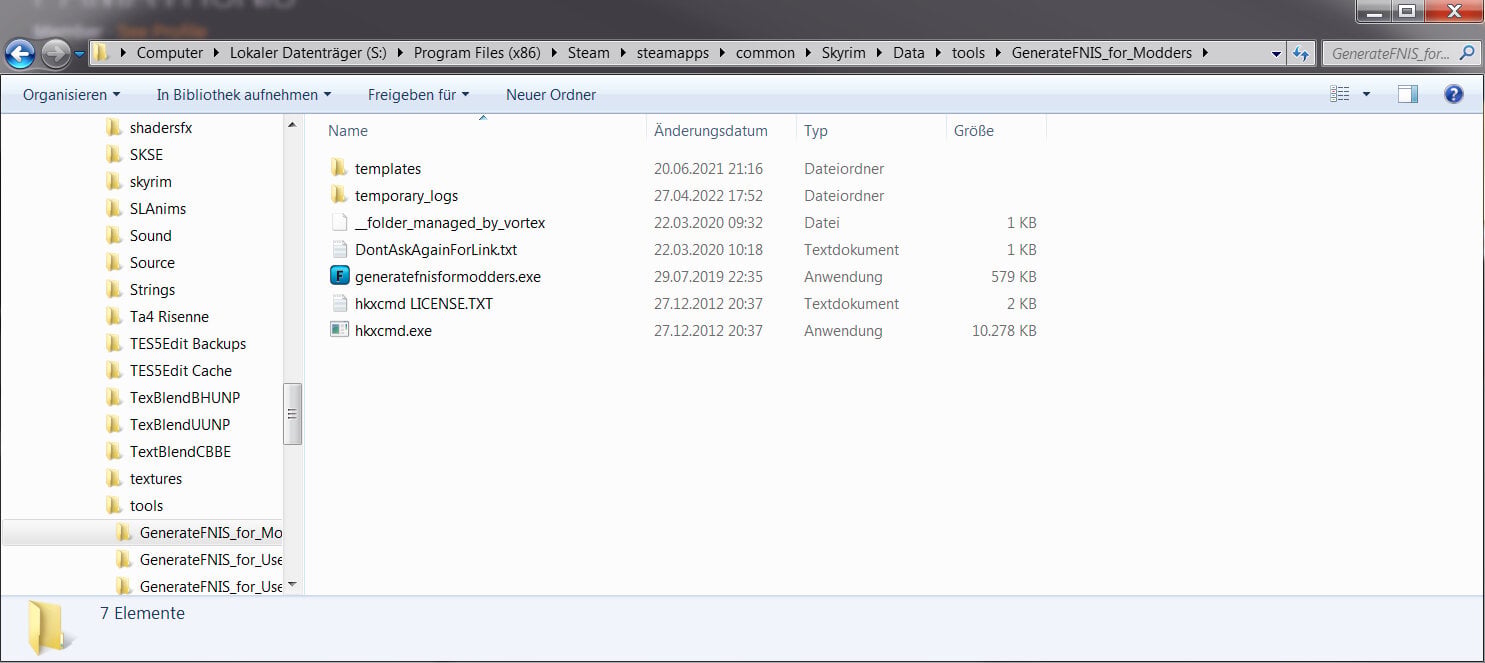The image size is (1485, 663).
Task: Click the 27.04.2022 17:52 date cell
Action: tap(708, 196)
